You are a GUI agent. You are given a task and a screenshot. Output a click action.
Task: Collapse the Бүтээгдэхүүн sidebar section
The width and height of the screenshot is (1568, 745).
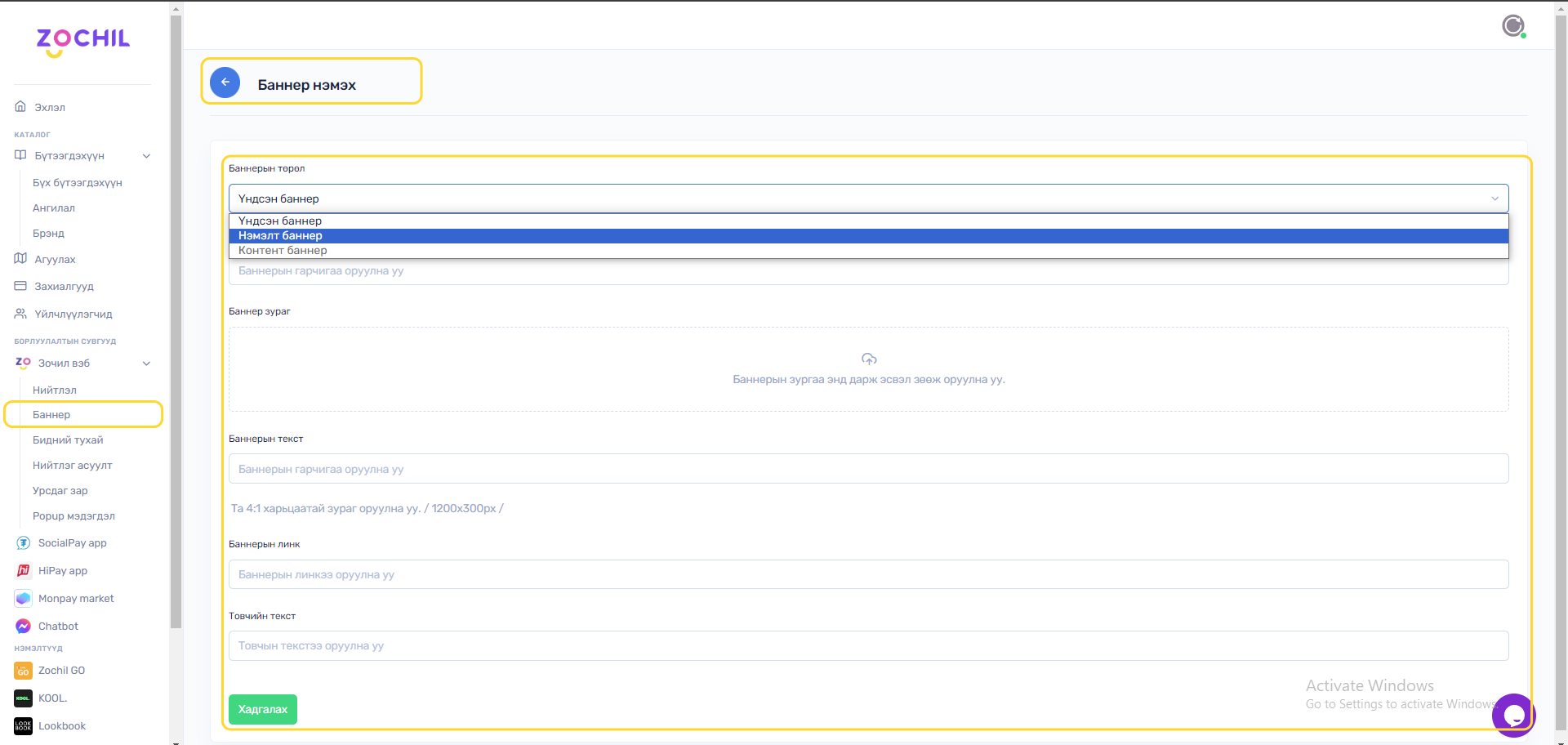146,156
